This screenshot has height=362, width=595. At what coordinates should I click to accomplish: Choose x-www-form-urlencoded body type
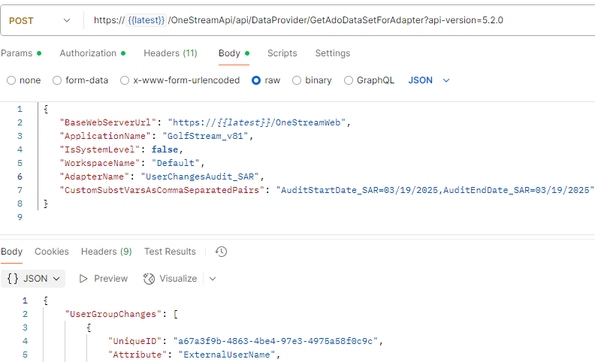point(124,80)
